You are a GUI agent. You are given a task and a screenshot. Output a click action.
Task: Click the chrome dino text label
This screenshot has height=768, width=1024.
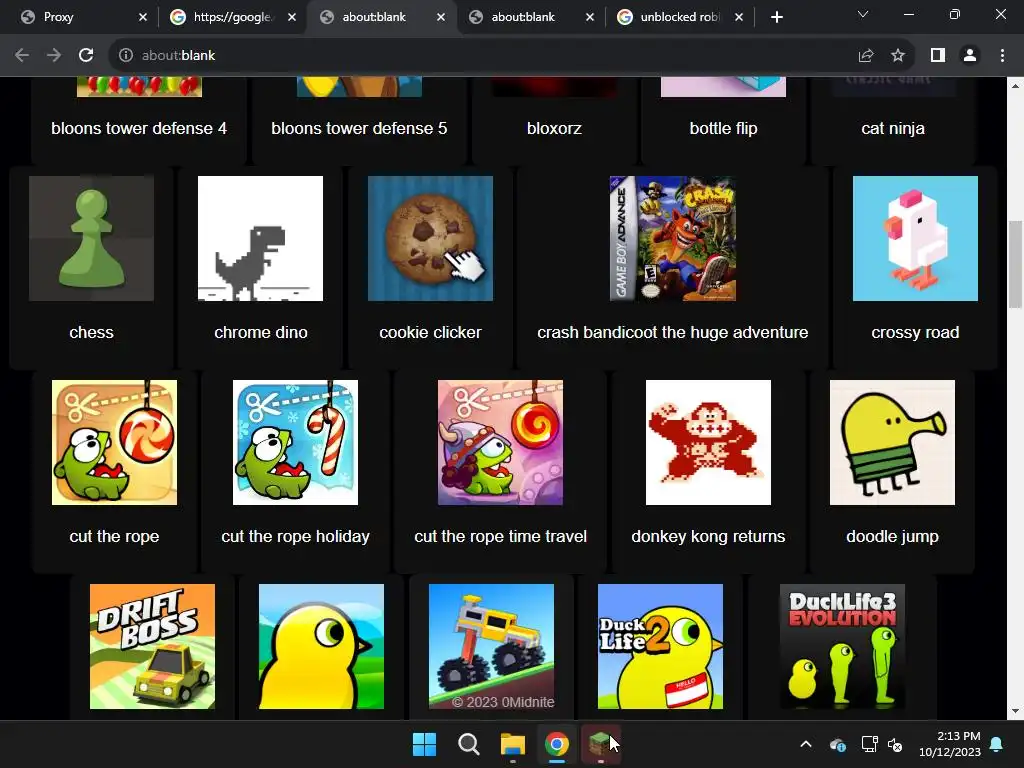[x=261, y=332]
